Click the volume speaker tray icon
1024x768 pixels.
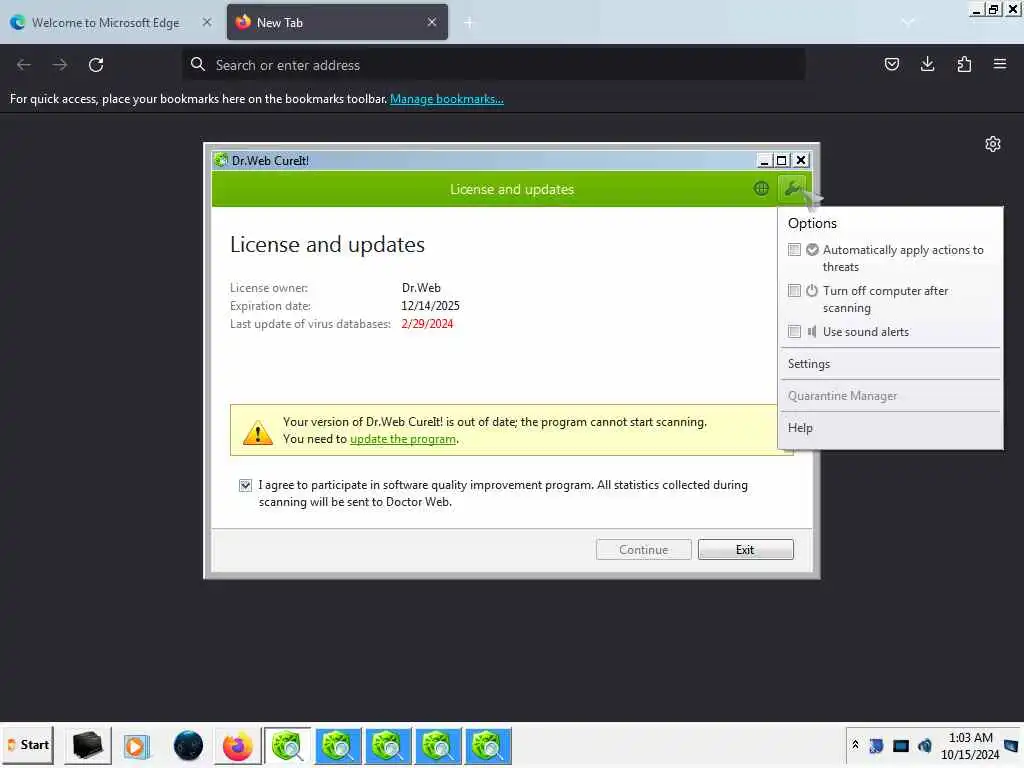925,746
